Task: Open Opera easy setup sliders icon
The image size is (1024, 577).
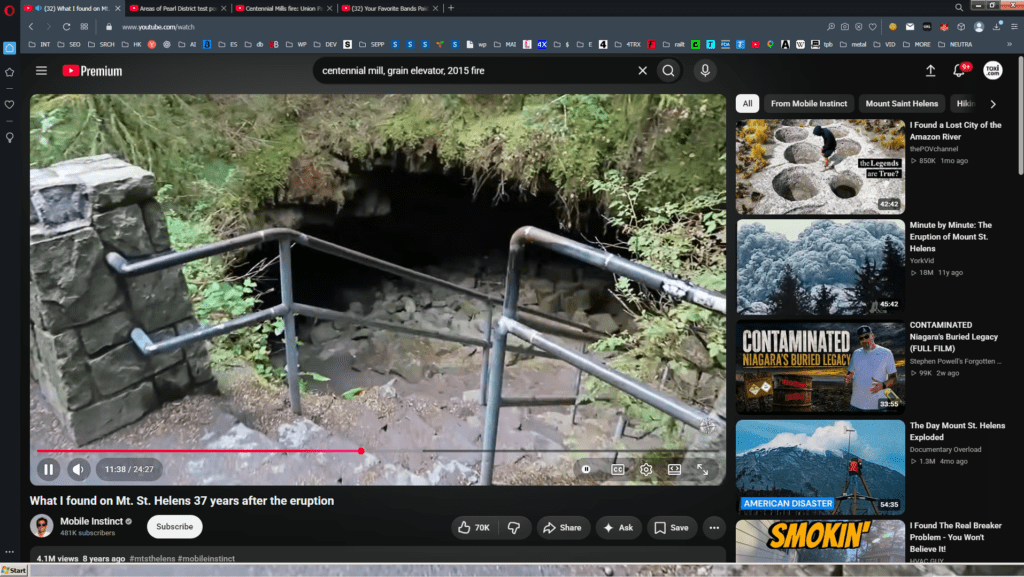Action: [1014, 27]
